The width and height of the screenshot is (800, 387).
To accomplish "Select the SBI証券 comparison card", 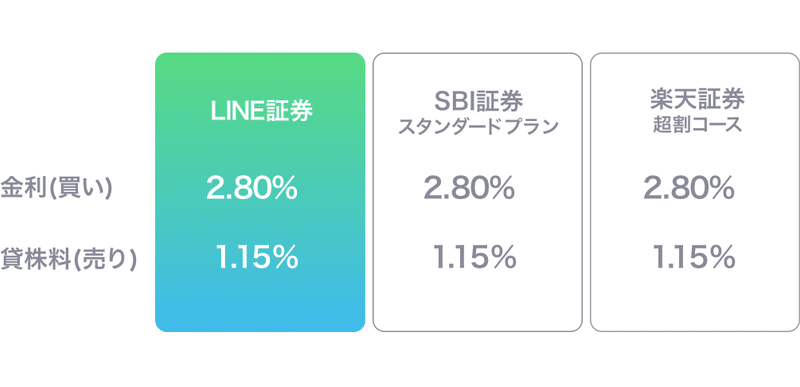I will (x=478, y=192).
